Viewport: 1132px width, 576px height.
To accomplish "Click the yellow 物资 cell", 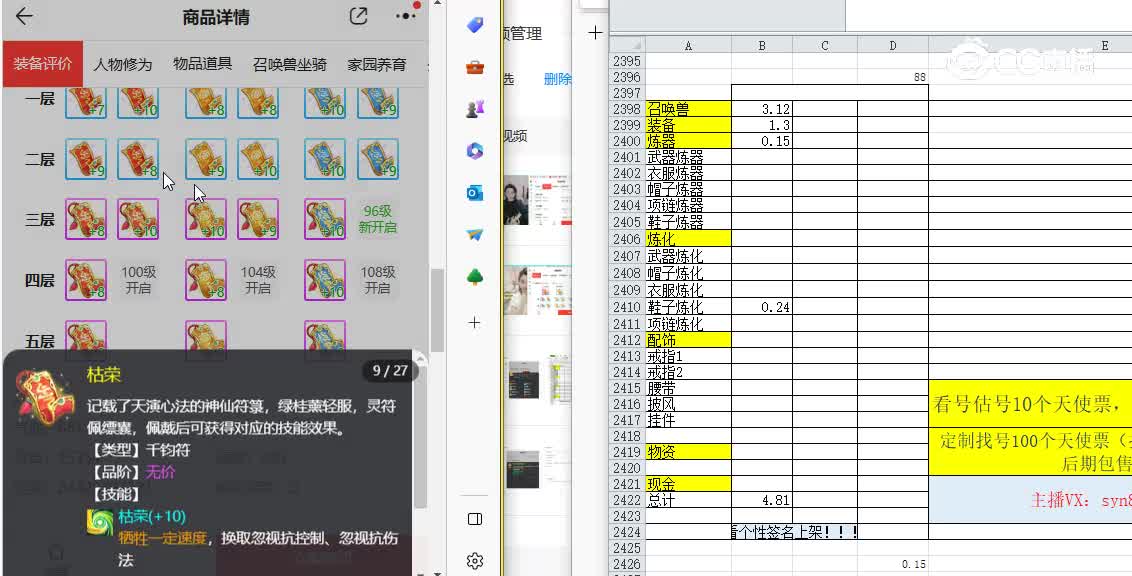I will 688,452.
